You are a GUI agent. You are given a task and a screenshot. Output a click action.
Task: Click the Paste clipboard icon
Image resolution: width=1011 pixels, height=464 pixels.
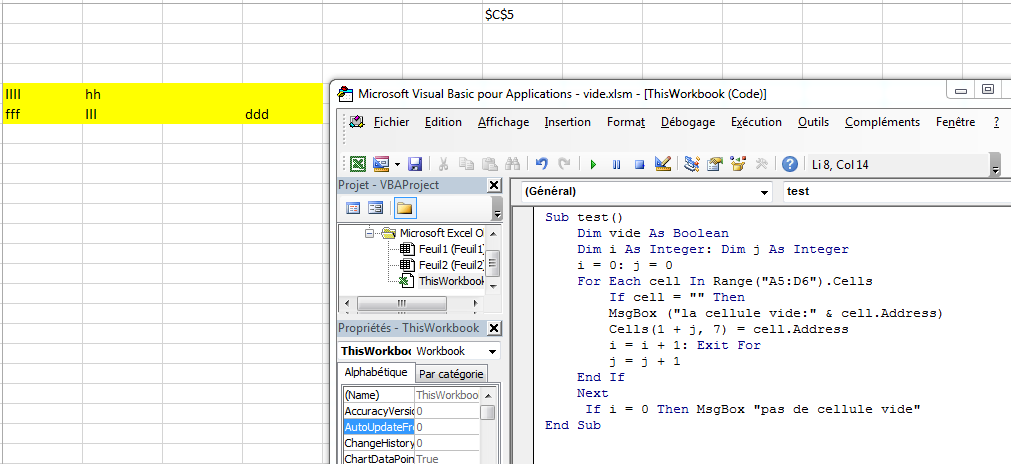click(x=490, y=164)
